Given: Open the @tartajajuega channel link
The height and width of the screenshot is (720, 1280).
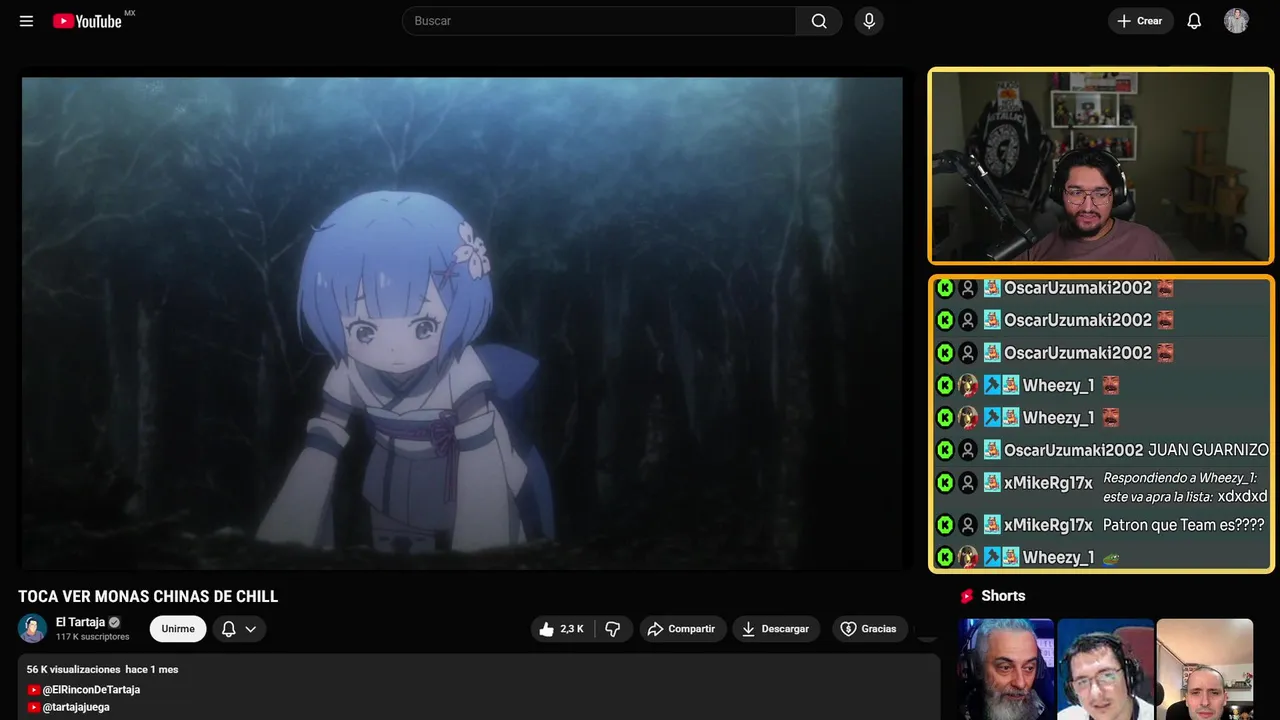Looking at the screenshot, I should pyautogui.click(x=76, y=707).
